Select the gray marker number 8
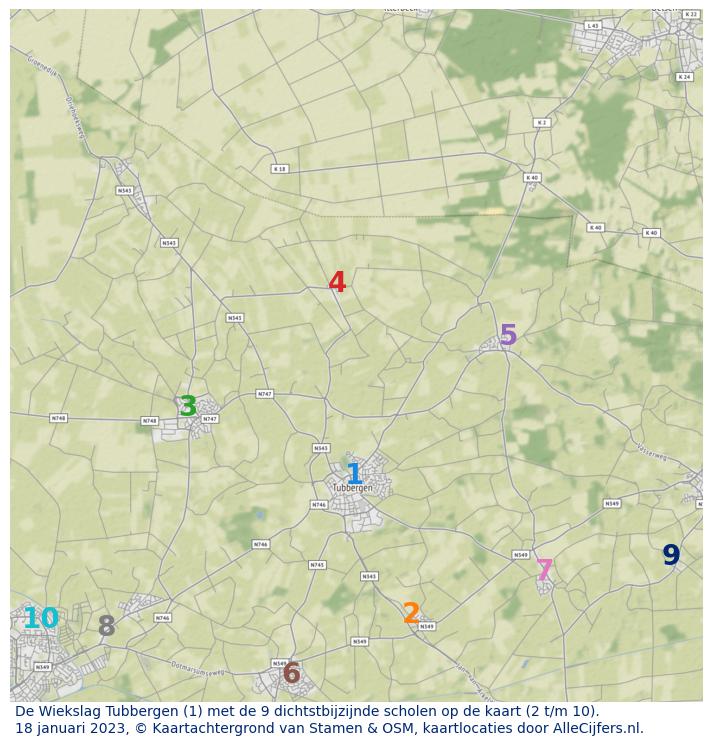 [x=107, y=627]
